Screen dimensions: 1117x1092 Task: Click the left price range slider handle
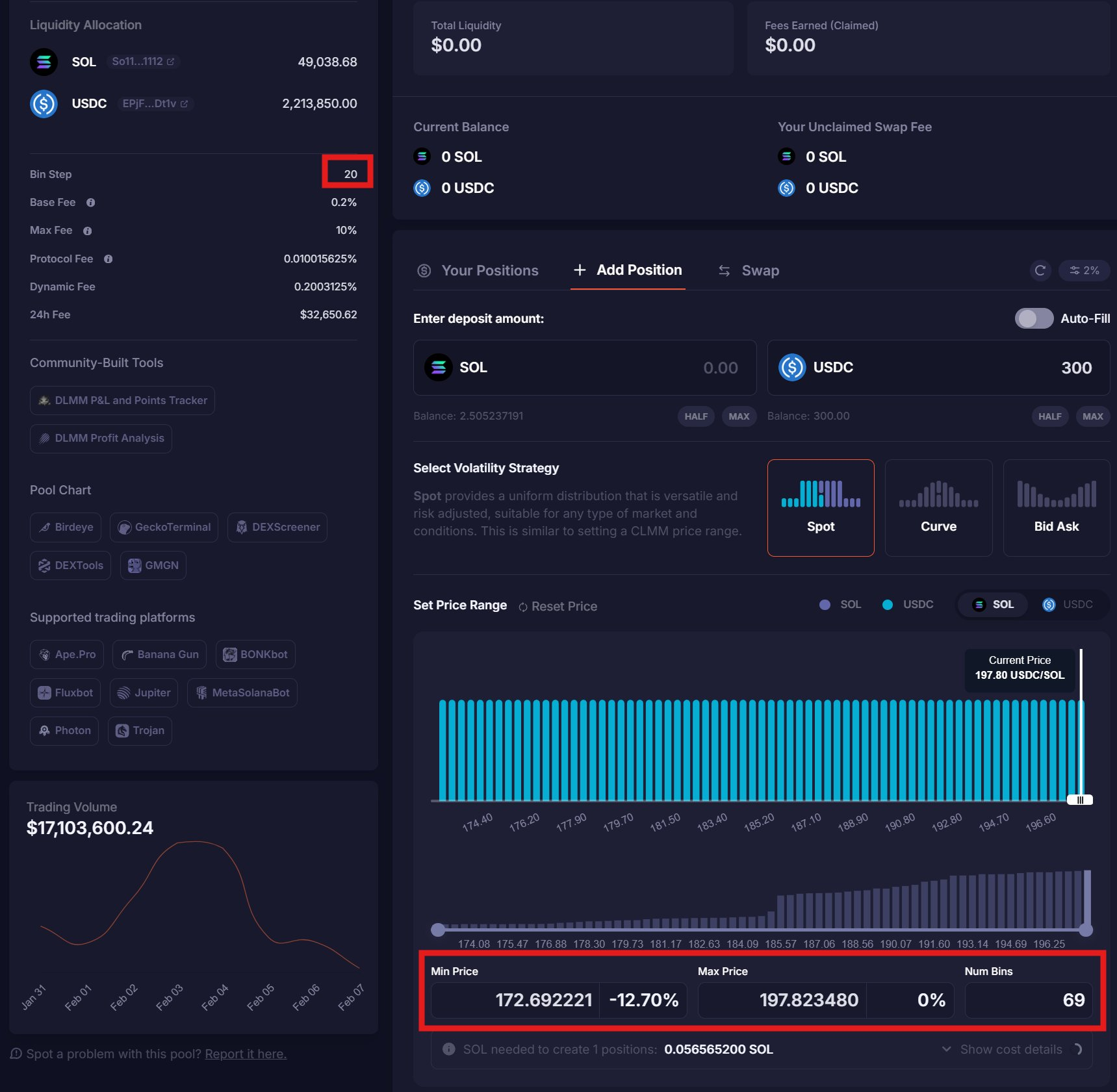pos(438,930)
